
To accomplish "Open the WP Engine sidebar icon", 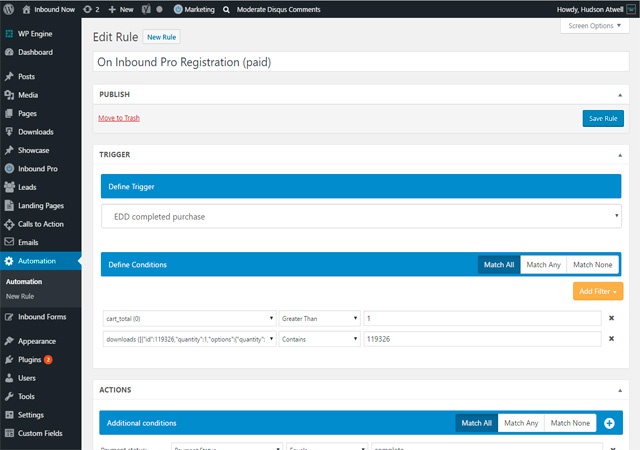I will [9, 34].
